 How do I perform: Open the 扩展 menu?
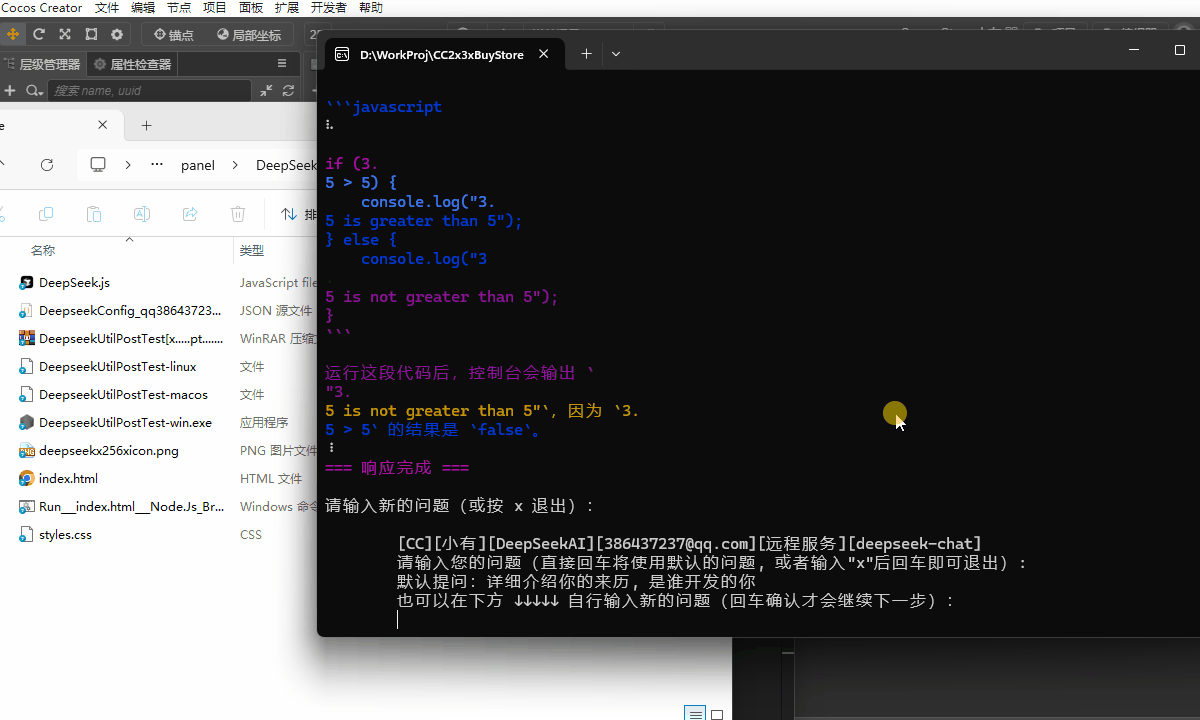coord(287,7)
